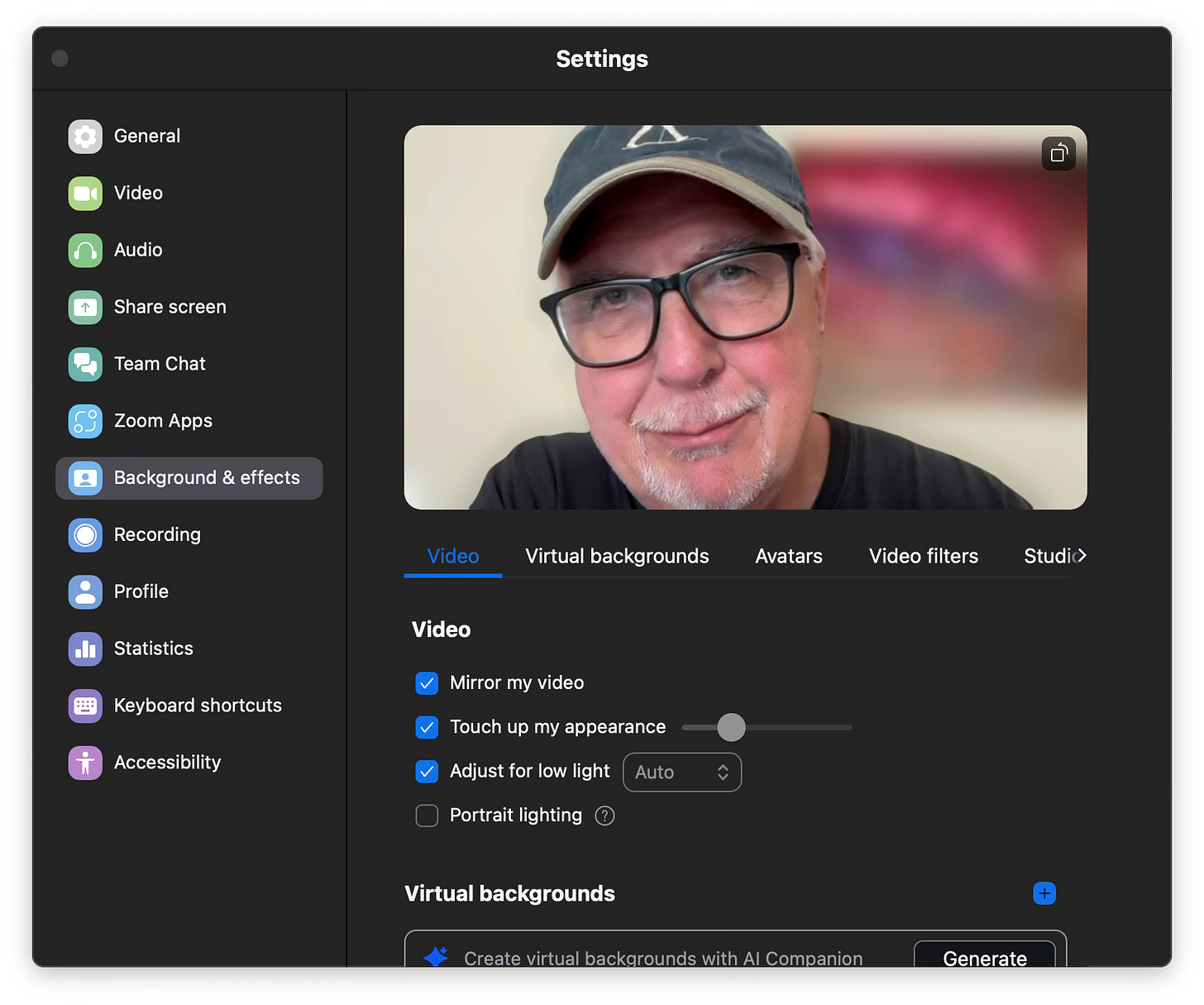
Task: Click Accessibility label in sidebar
Action: (168, 763)
